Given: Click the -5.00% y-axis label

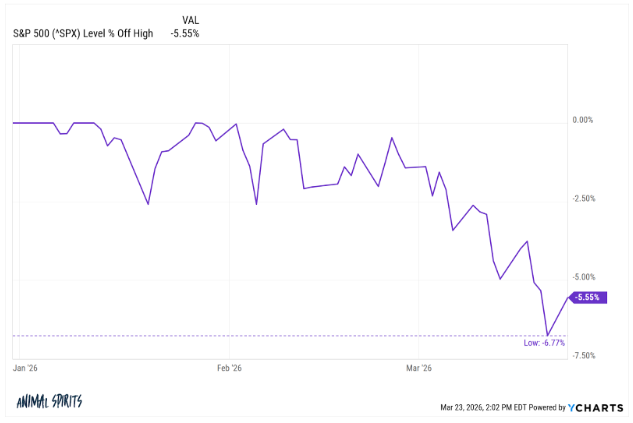Looking at the screenshot, I should 582,276.
